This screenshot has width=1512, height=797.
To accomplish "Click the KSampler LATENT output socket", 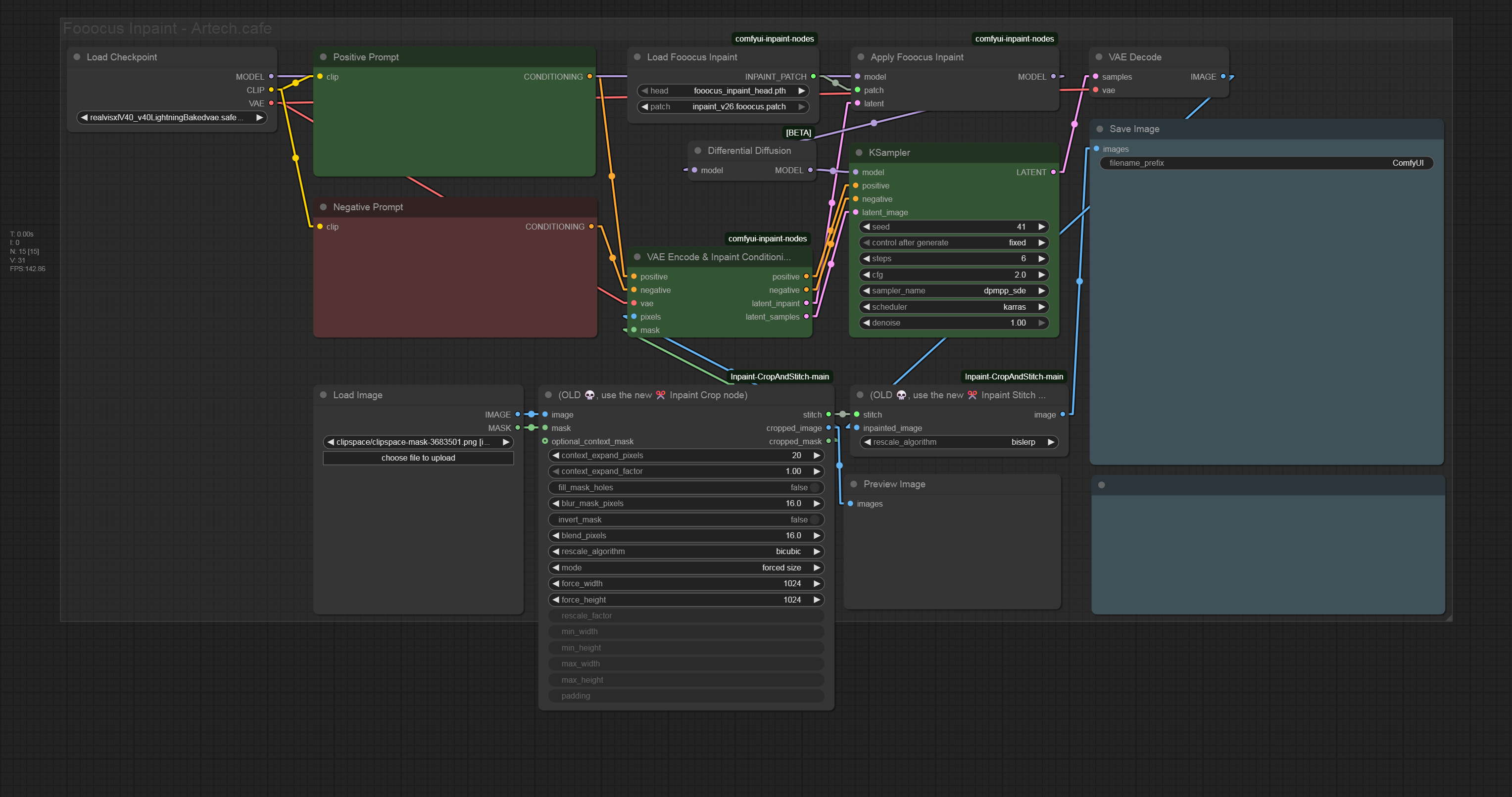I will (x=1053, y=172).
